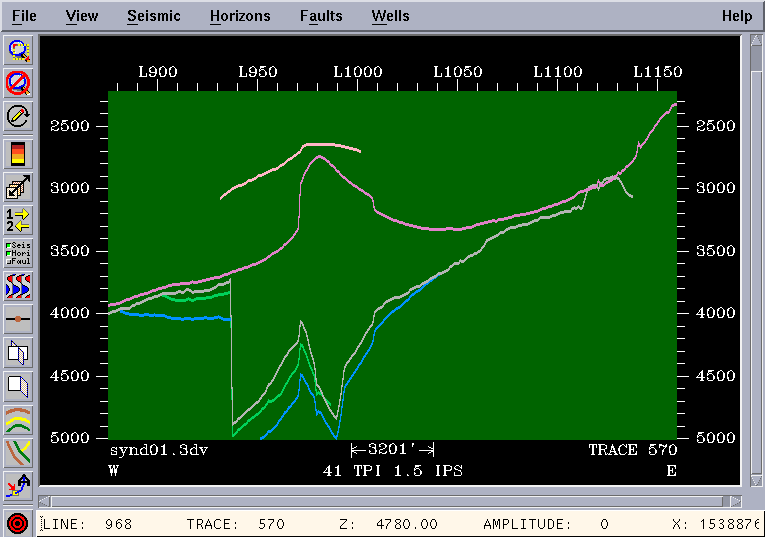765x537 pixels.
Task: Click the curved horizons (brown/yellow/green) icon
Action: pos(19,419)
